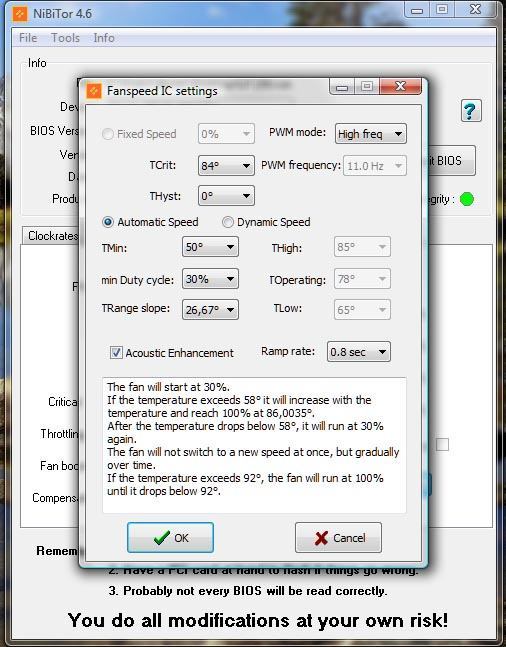This screenshot has width=506, height=647.
Task: Open the File menu
Action: (x=28, y=38)
